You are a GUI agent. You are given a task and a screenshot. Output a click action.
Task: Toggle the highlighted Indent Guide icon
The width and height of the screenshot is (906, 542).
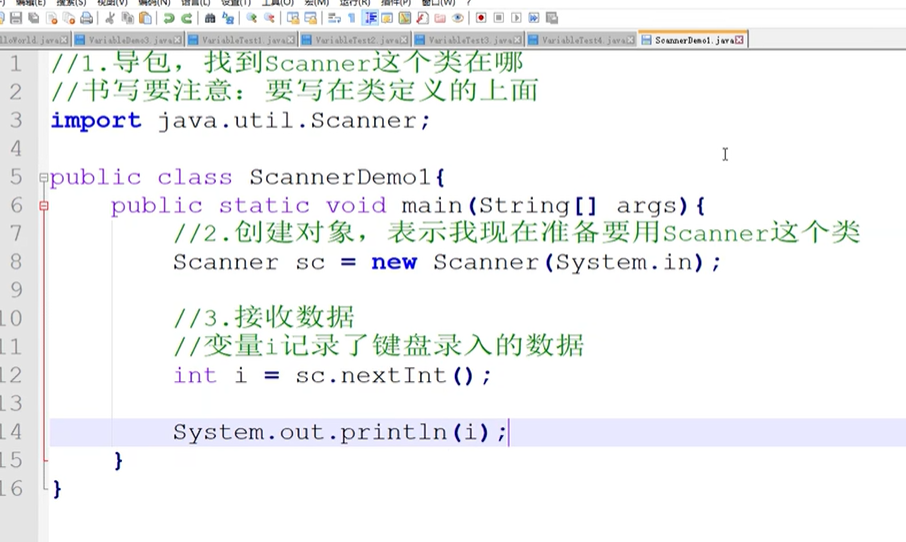coord(370,18)
